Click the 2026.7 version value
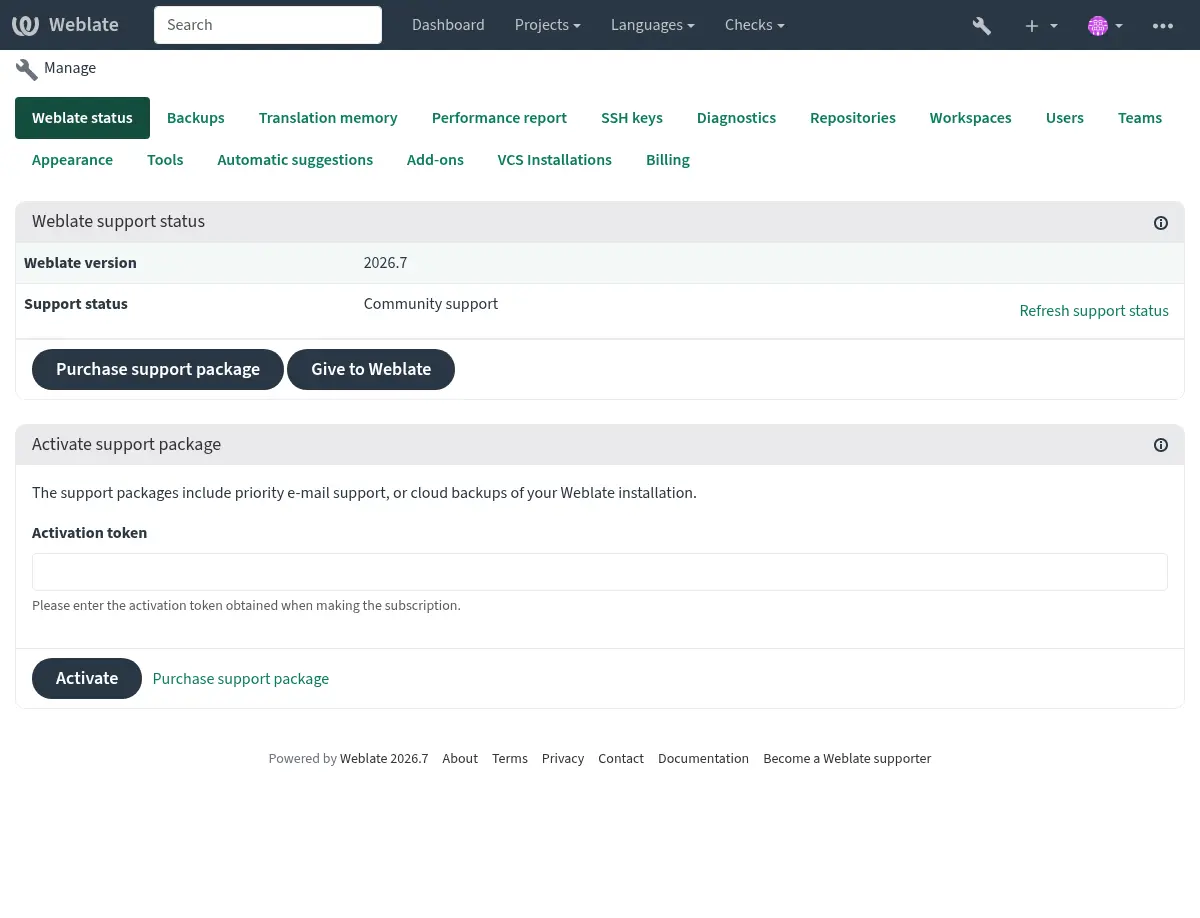The height and width of the screenshot is (918, 1200). 385,263
